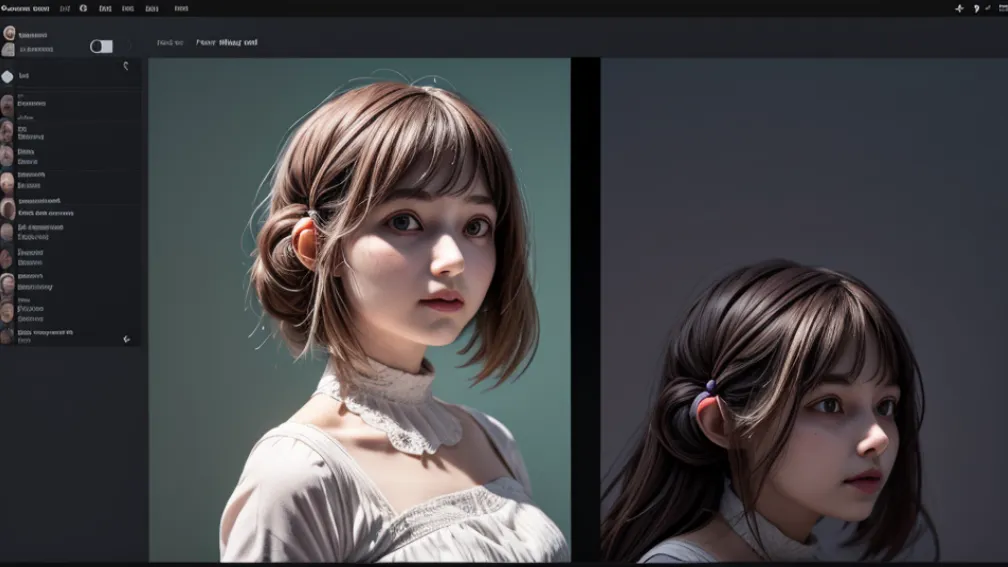Viewport: 1008px width, 567px height.
Task: Select the gray bust avatar beside the toggle row
Action: point(8,50)
